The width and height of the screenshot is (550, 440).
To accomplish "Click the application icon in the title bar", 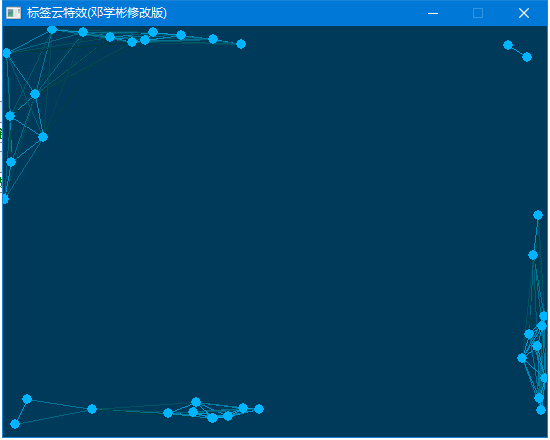I will (x=13, y=13).
